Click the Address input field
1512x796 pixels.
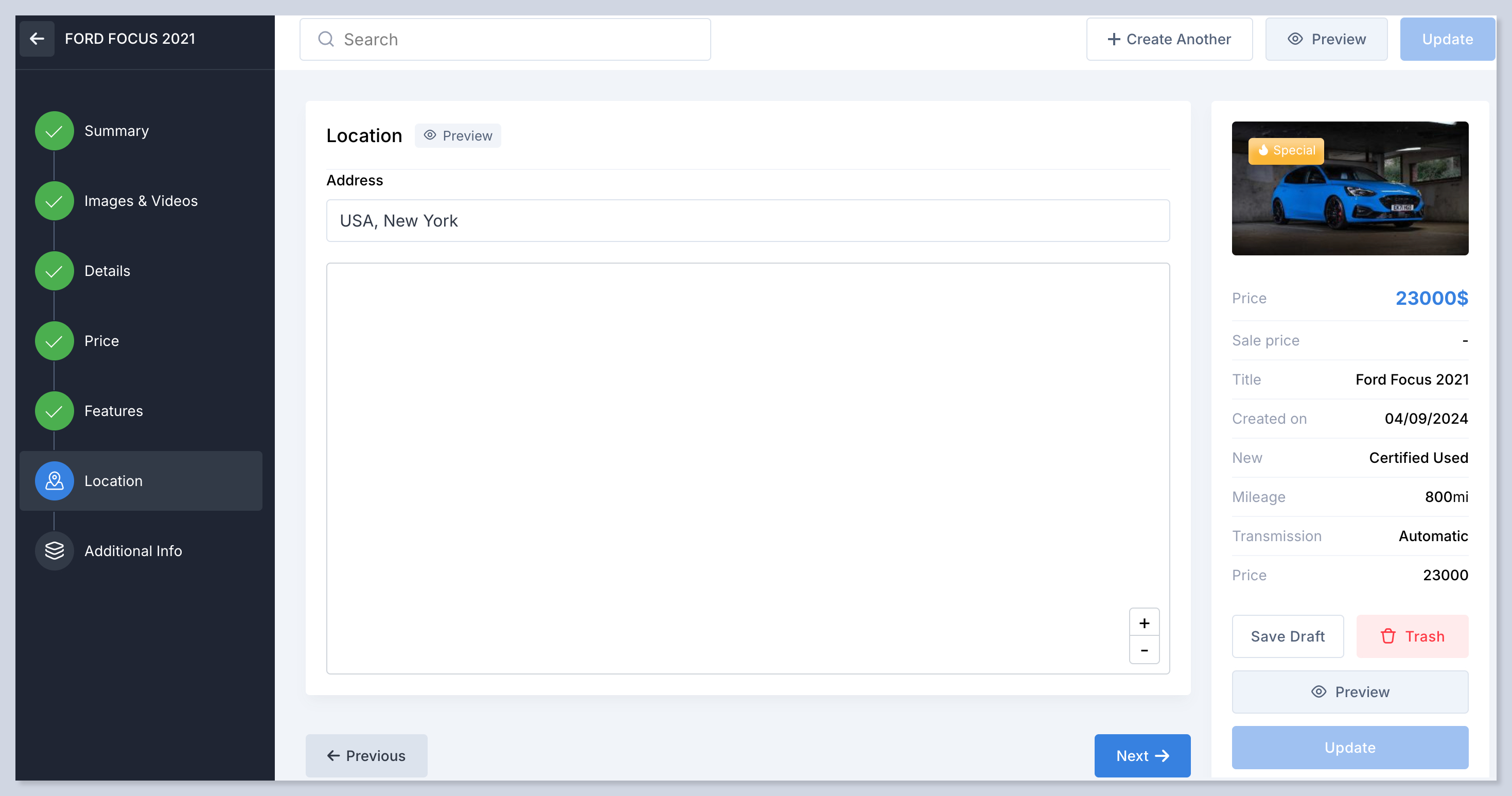tap(747, 221)
